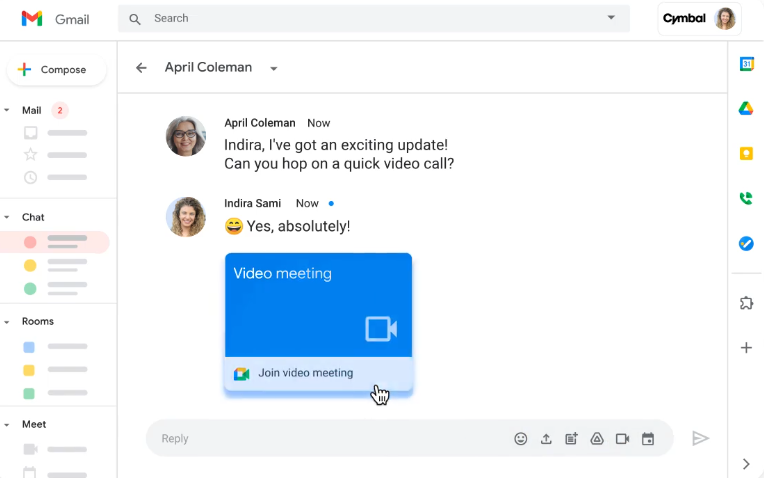Go back with the left arrow

coord(141,68)
